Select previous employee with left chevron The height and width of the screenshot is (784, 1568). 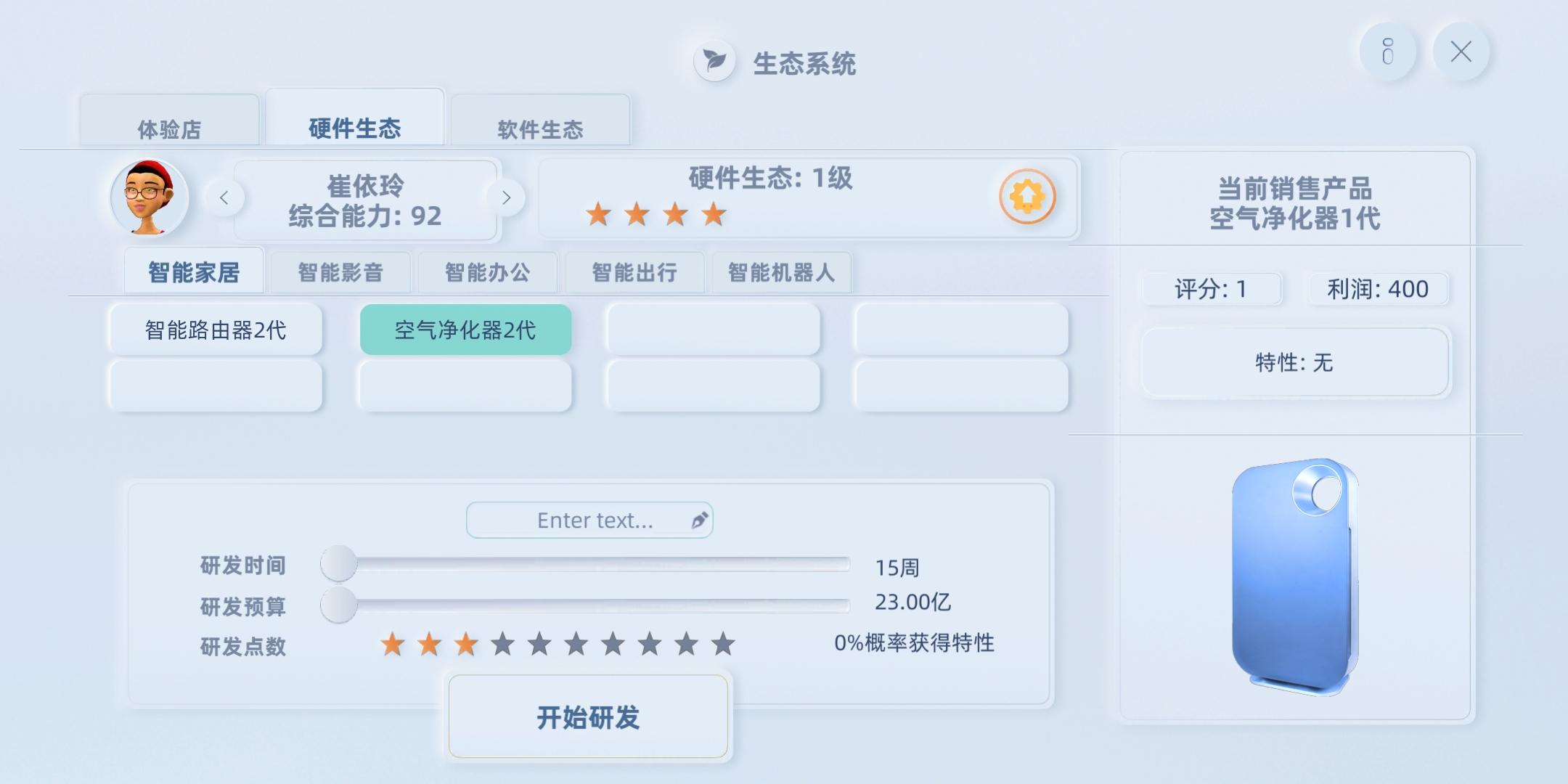pyautogui.click(x=224, y=197)
